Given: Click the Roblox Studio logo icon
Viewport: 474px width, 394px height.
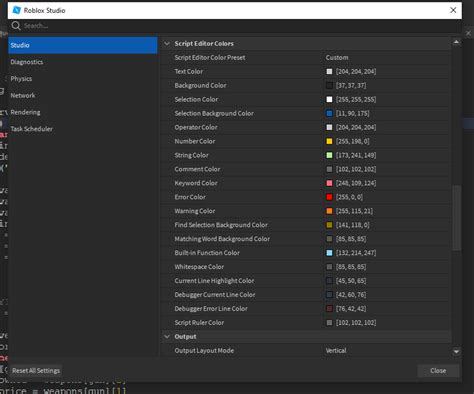Looking at the screenshot, I should [16, 10].
